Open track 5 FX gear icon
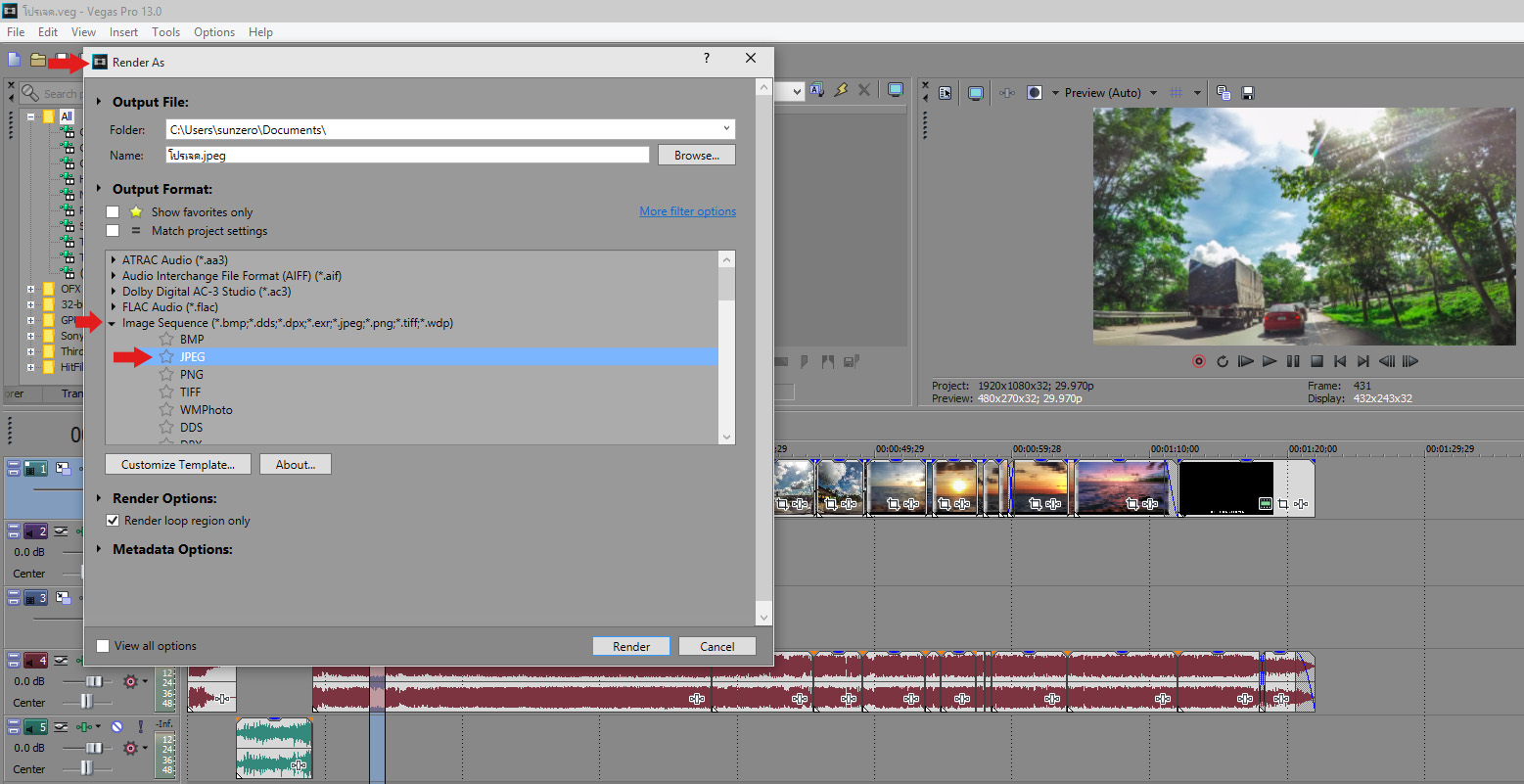The height and width of the screenshot is (784, 1524). pos(131,748)
